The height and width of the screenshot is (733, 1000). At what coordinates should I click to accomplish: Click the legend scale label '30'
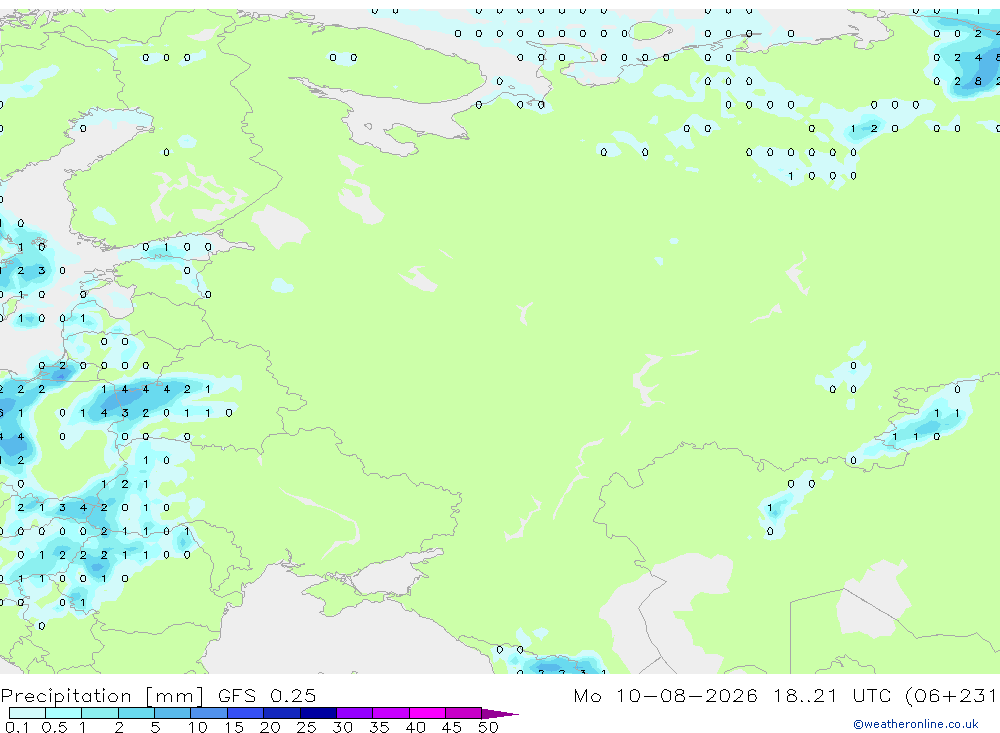[x=343, y=727]
